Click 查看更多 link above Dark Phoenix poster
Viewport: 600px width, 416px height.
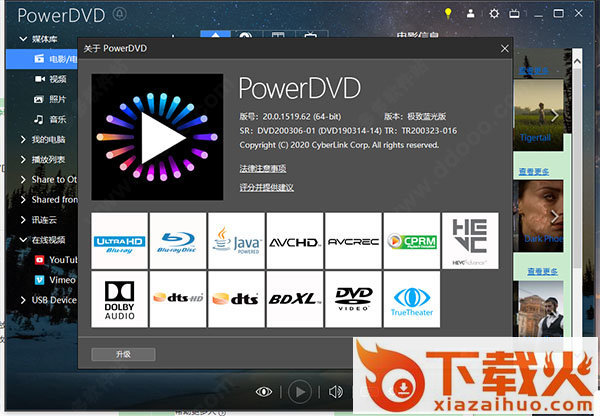click(x=534, y=171)
